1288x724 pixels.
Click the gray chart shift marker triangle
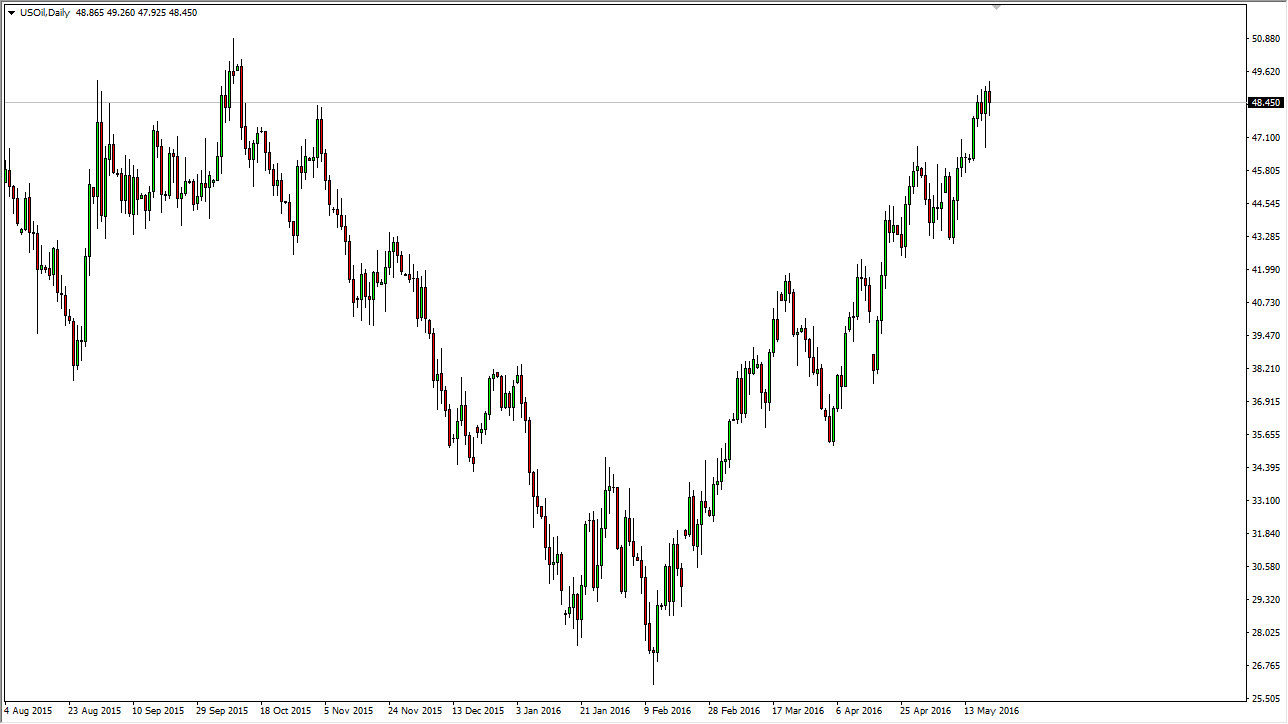pos(996,7)
